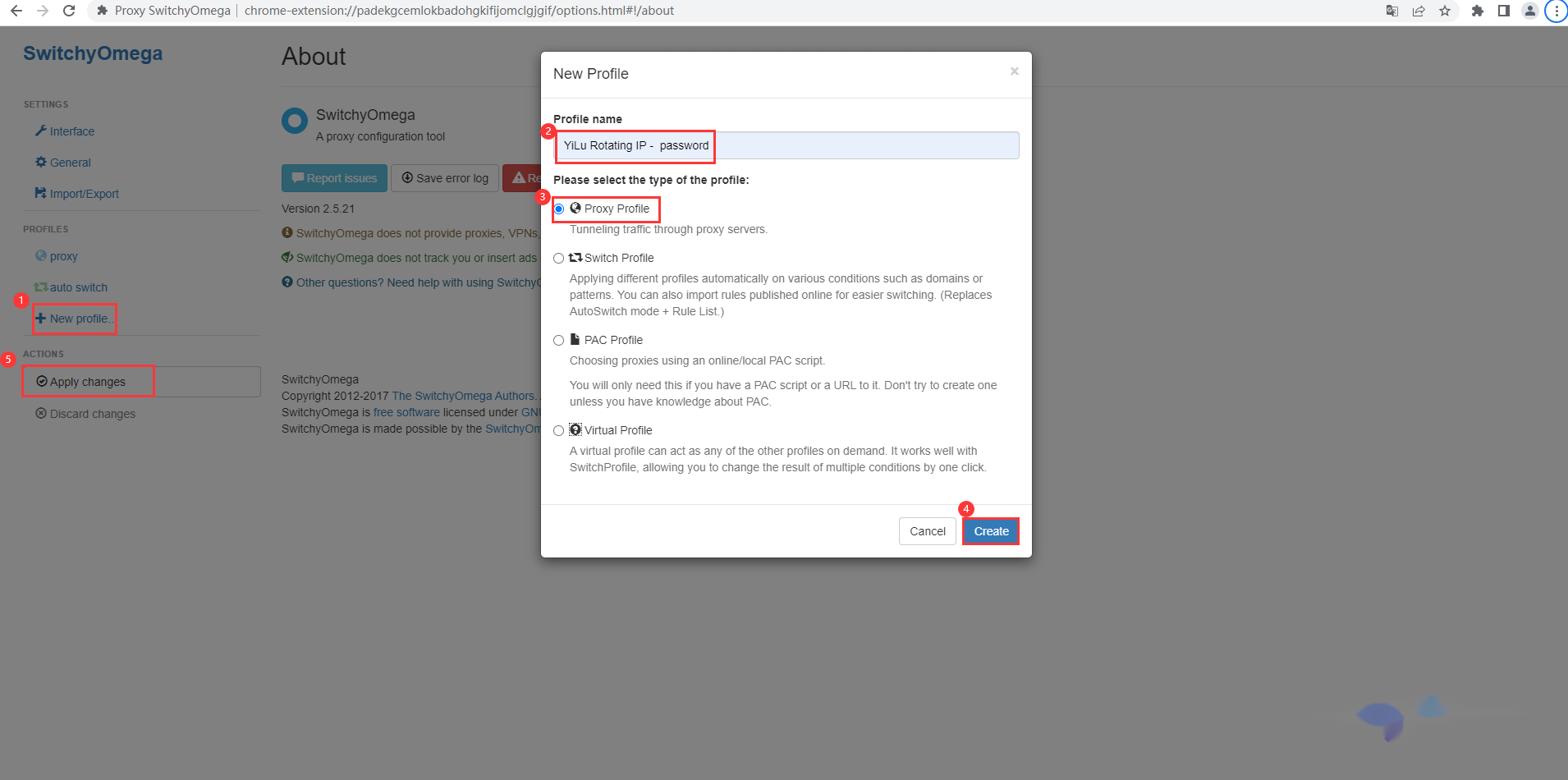Click the retweet icon beside Switch Profile
Image resolution: width=1568 pixels, height=780 pixels.
click(x=575, y=258)
